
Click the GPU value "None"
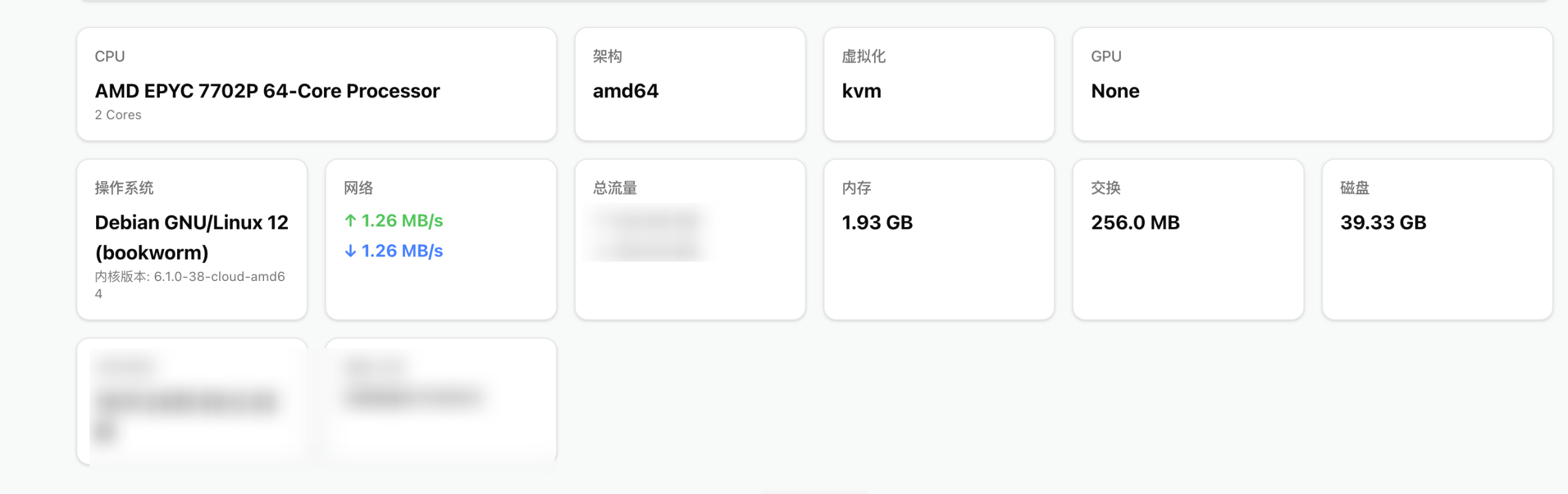click(1115, 91)
